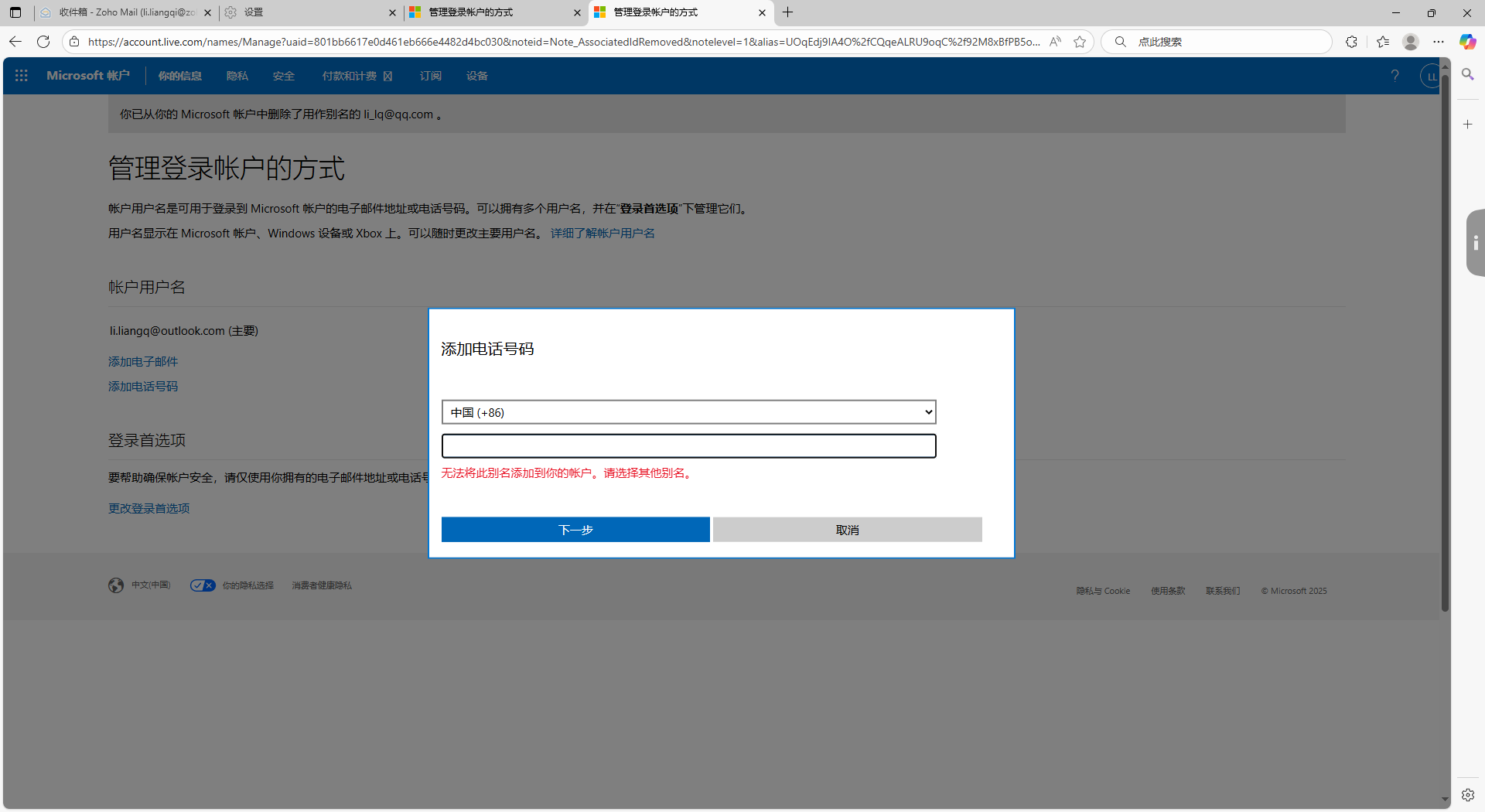The width and height of the screenshot is (1485, 812).
Task: Reload the page with the refresh icon
Action: pyautogui.click(x=43, y=42)
